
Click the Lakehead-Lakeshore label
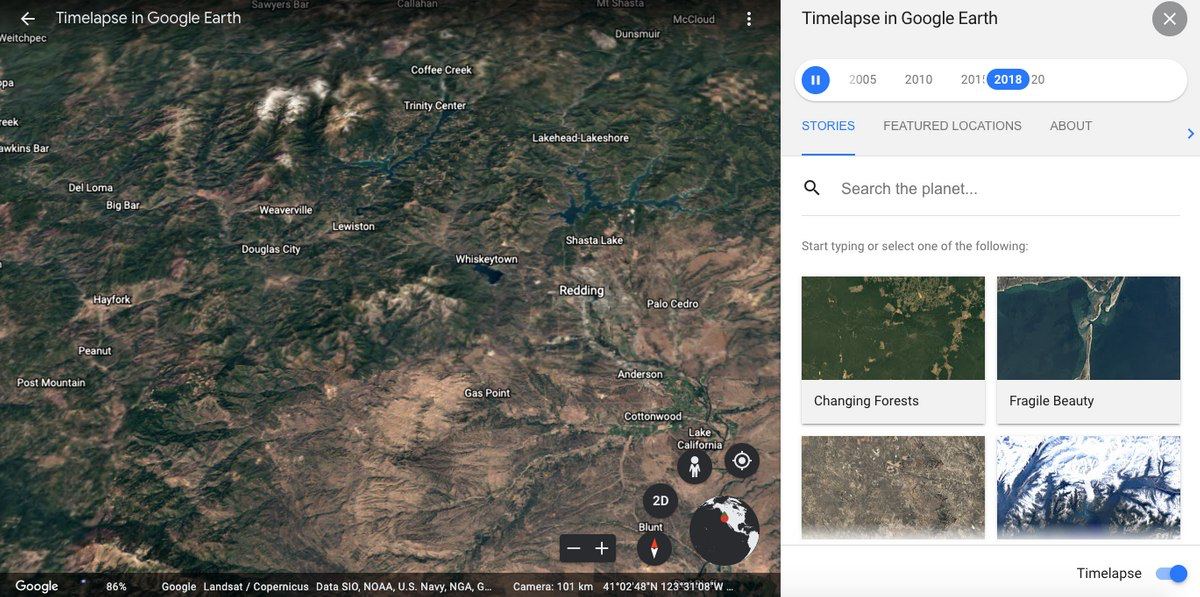tap(580, 138)
